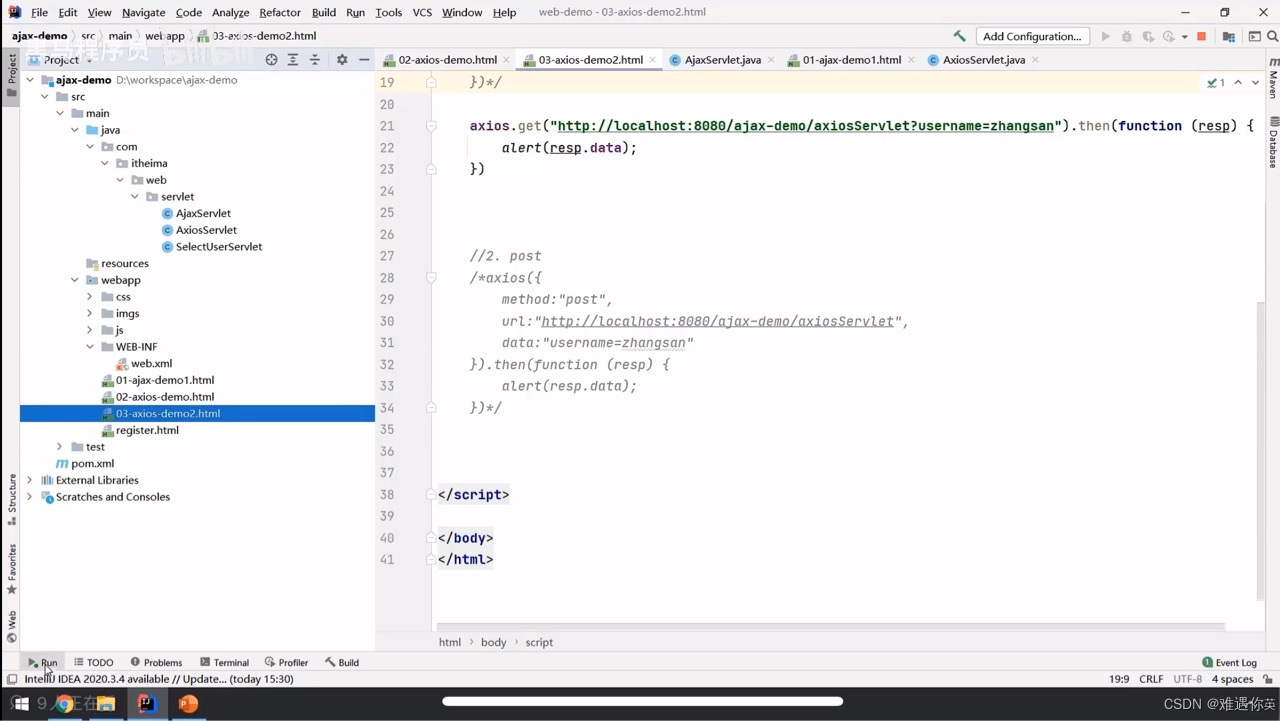
Task: Click the Database side panel tab
Action: 1273,141
